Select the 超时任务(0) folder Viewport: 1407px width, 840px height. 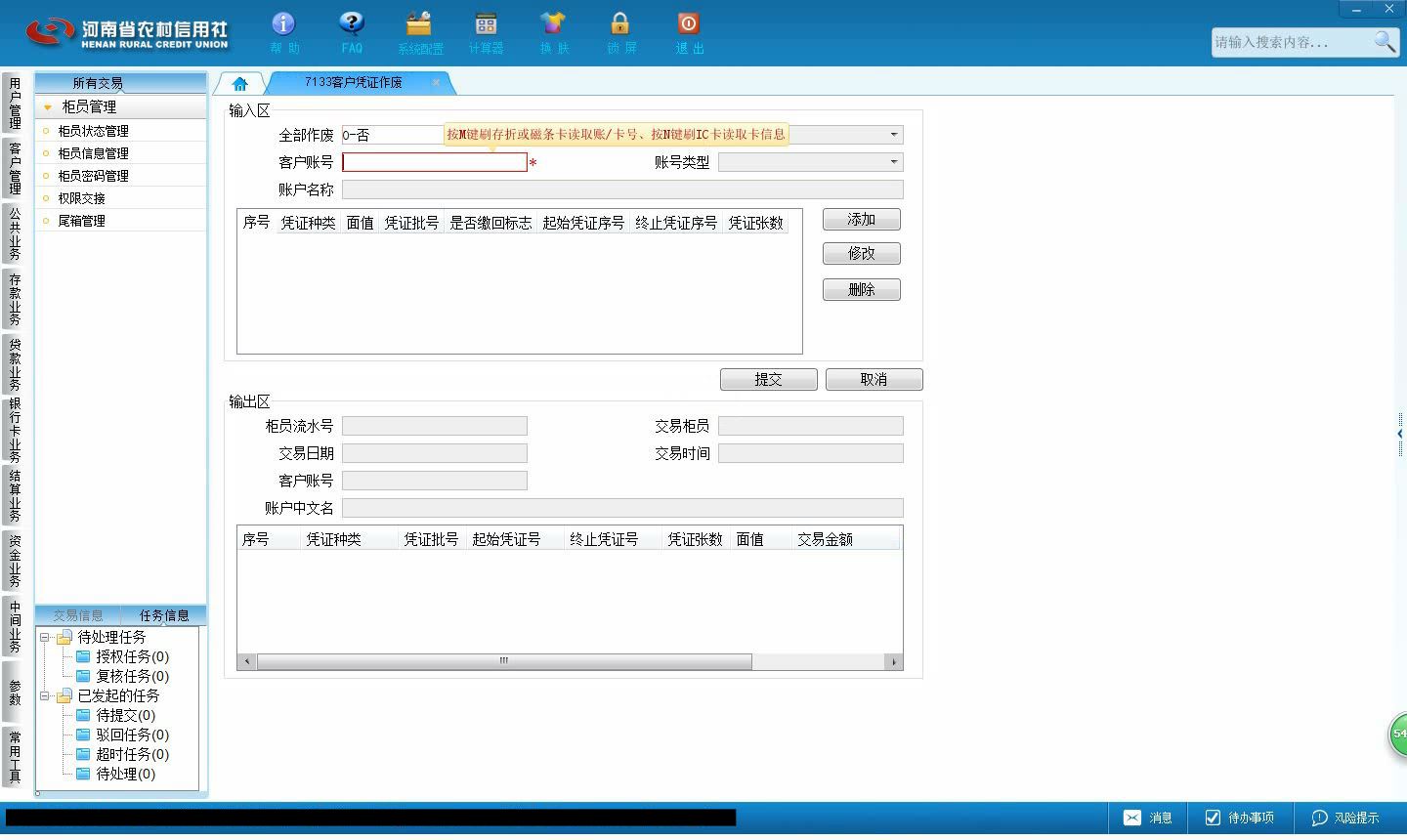pos(122,755)
